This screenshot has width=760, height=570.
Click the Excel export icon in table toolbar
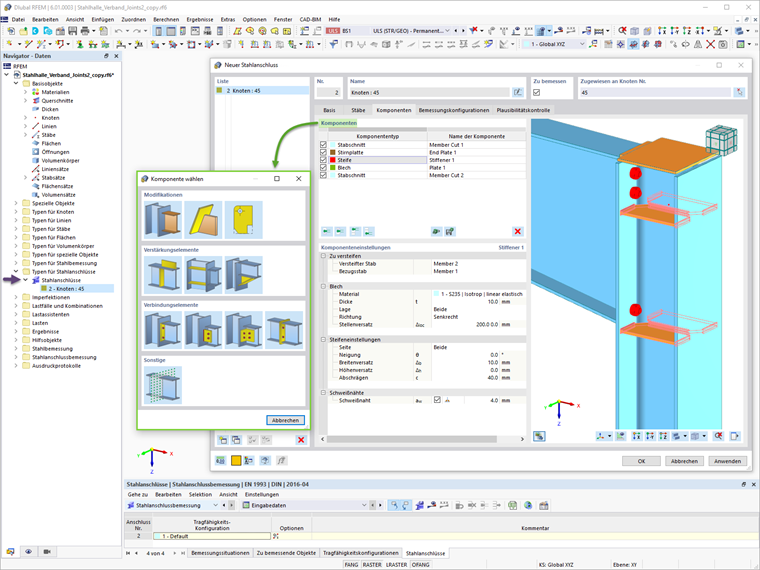click(512, 505)
